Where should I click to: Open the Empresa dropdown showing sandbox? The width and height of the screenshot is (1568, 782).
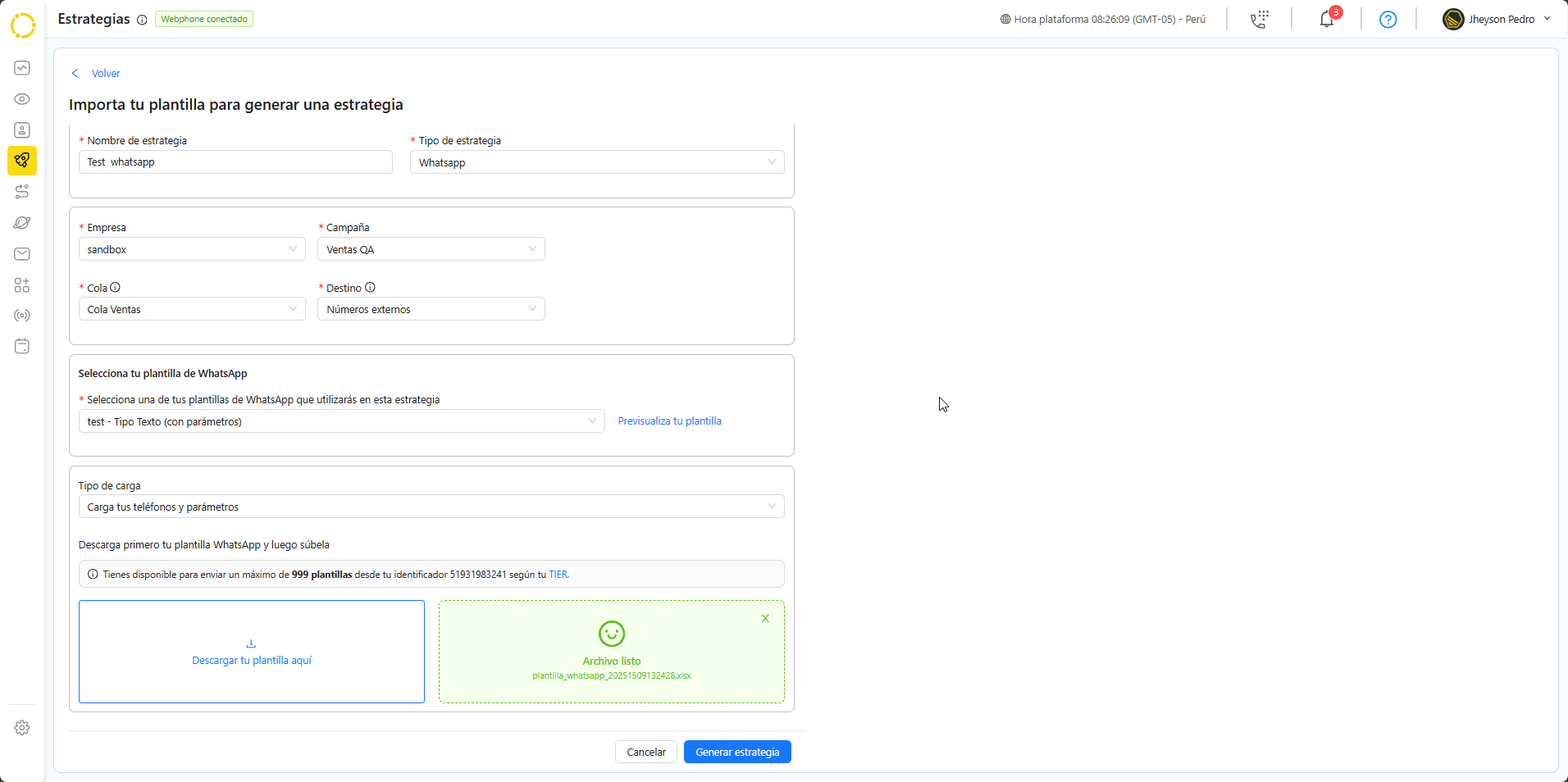pos(192,249)
